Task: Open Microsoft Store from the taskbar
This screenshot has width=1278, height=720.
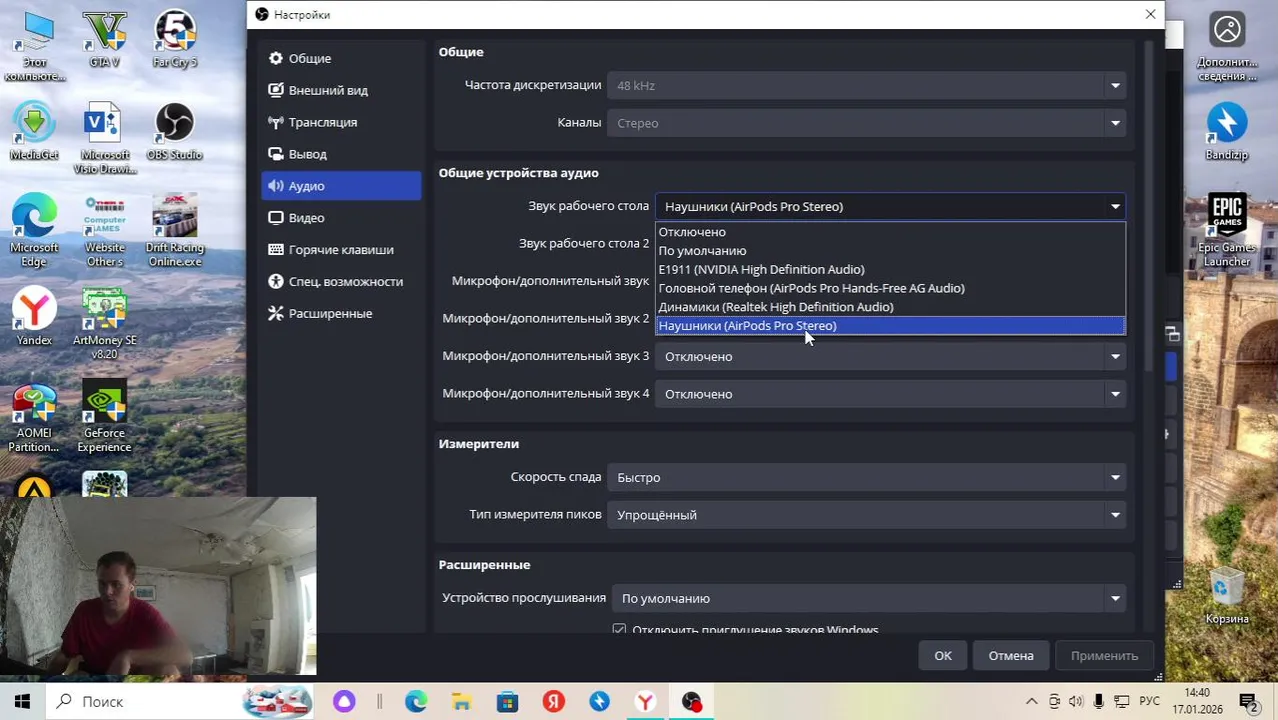Action: pos(507,702)
